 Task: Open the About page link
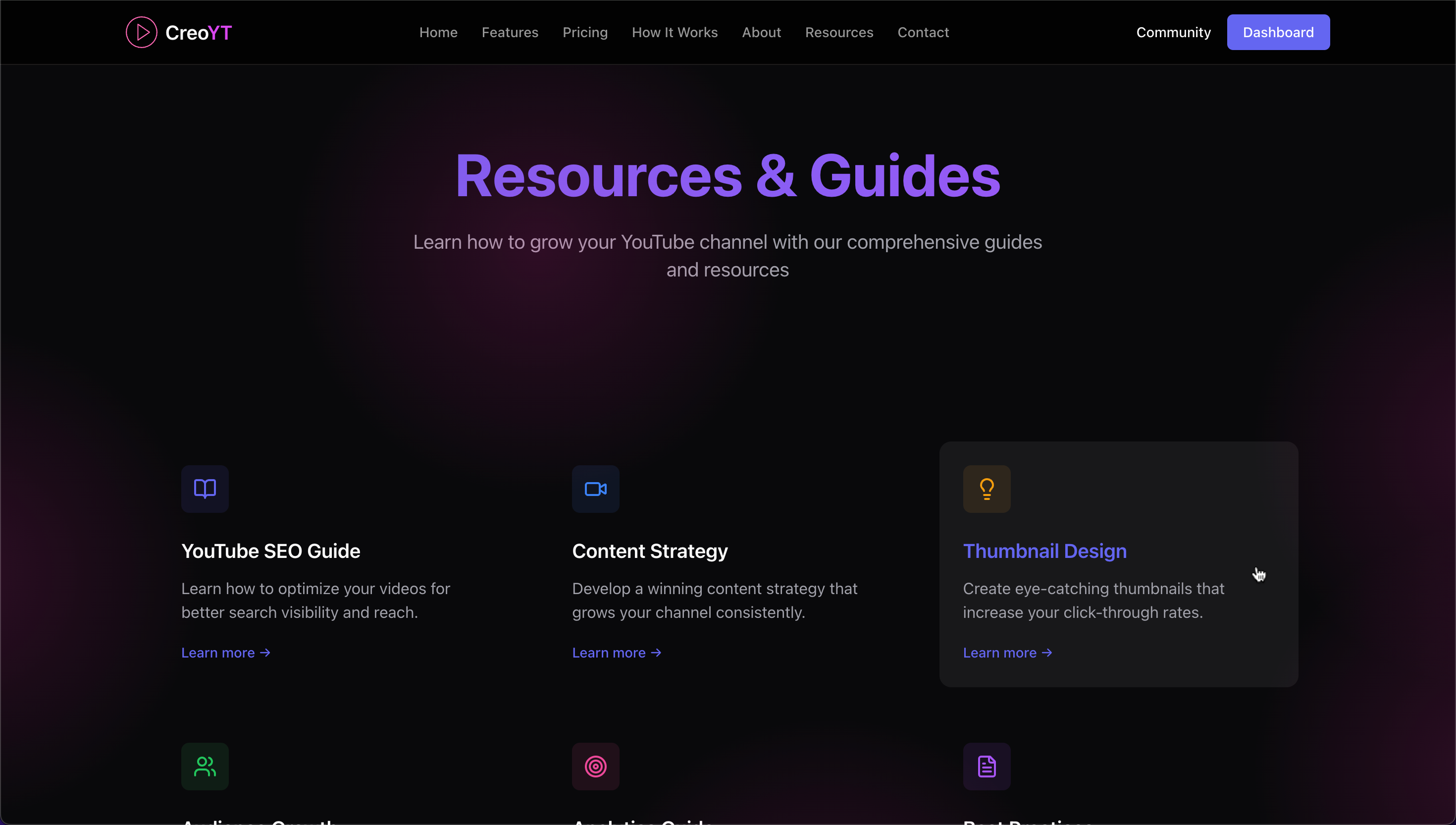click(761, 32)
